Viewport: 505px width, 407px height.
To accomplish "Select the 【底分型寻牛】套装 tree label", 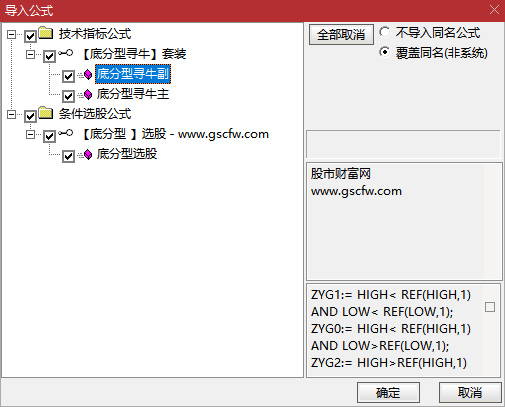I will tap(134, 54).
